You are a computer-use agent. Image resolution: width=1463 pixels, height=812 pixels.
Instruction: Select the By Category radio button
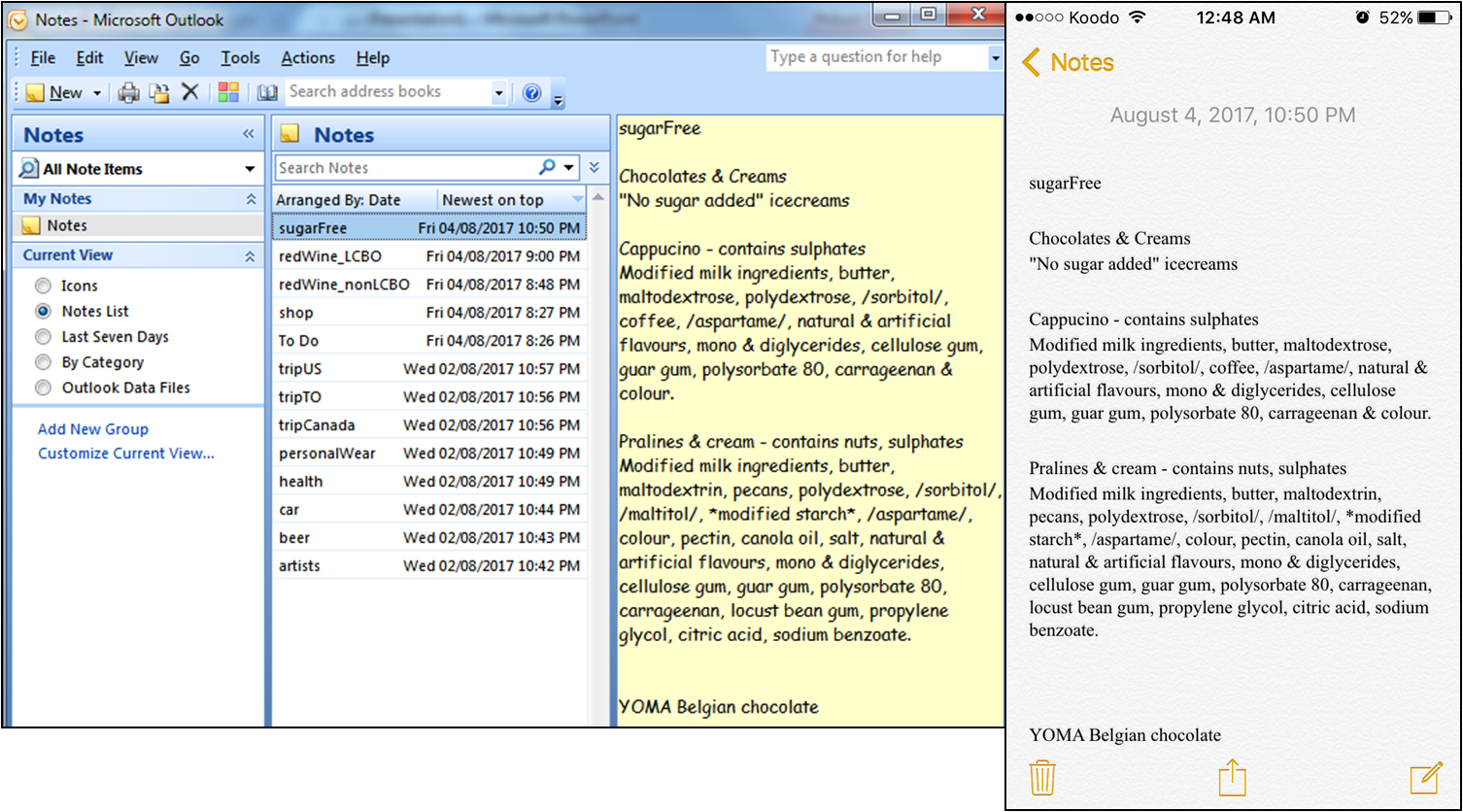point(43,362)
